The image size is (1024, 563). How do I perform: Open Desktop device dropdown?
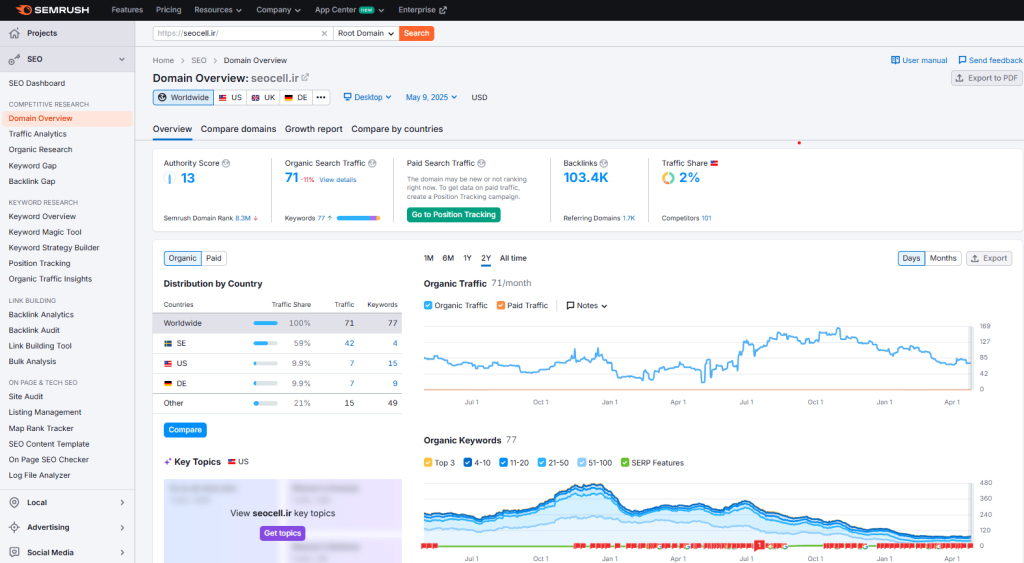coord(368,97)
